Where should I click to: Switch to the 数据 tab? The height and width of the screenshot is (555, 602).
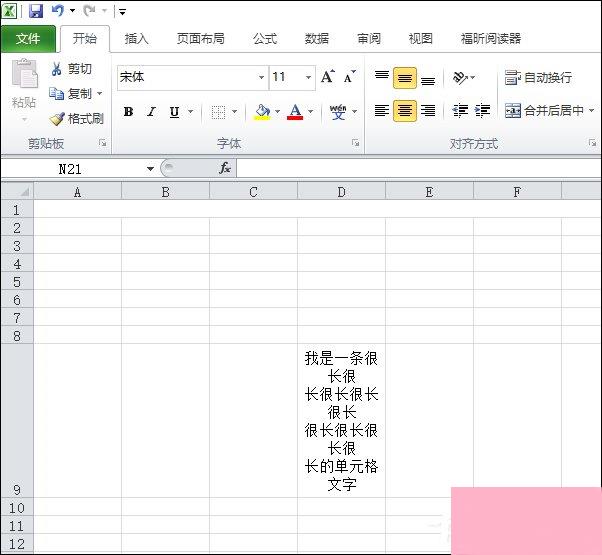tap(317, 39)
